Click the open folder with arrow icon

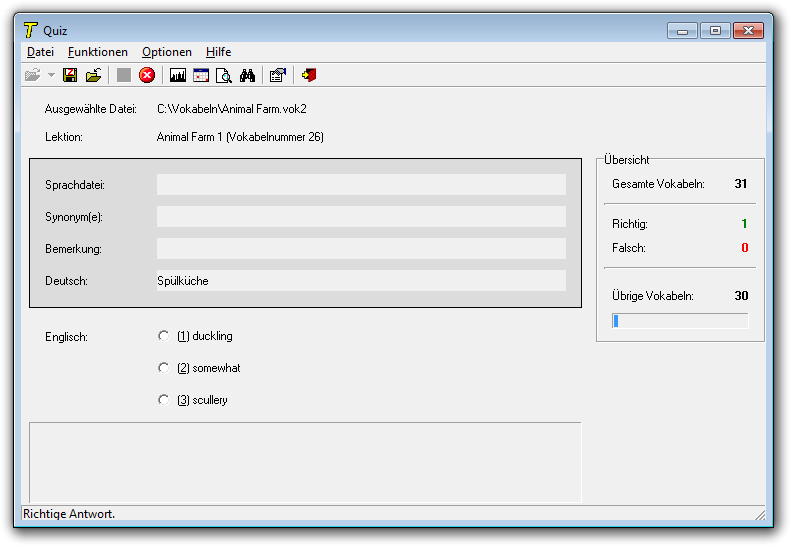[93, 75]
